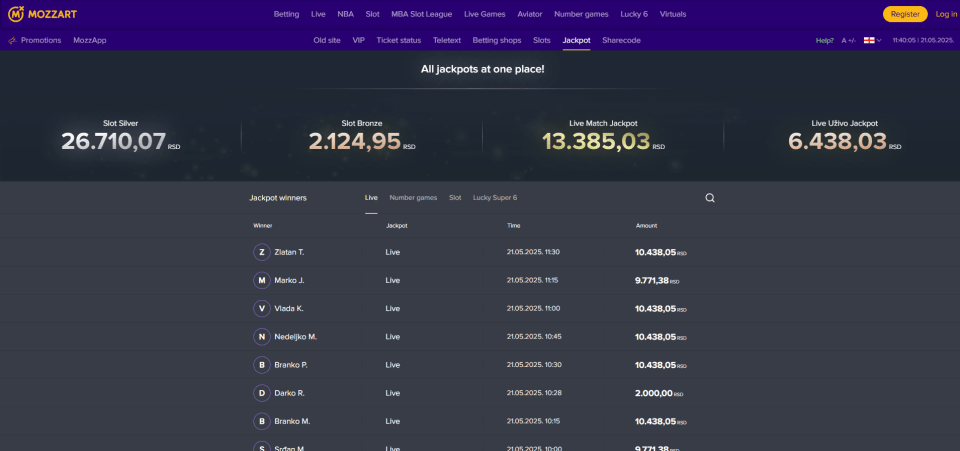Click the Promotions megaphone icon
Screen dimensions: 960x451
click(x=12, y=40)
